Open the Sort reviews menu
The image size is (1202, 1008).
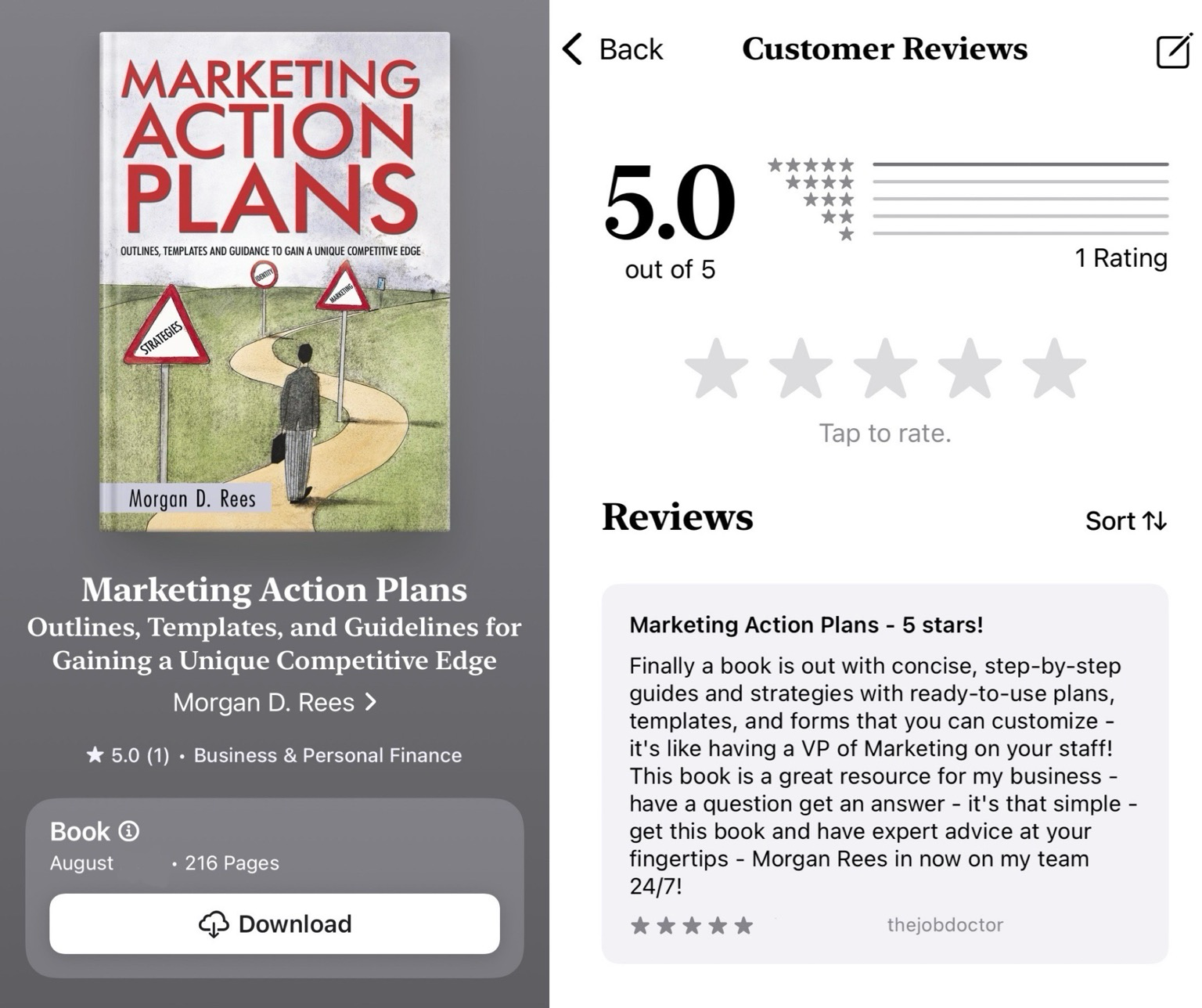click(1126, 520)
